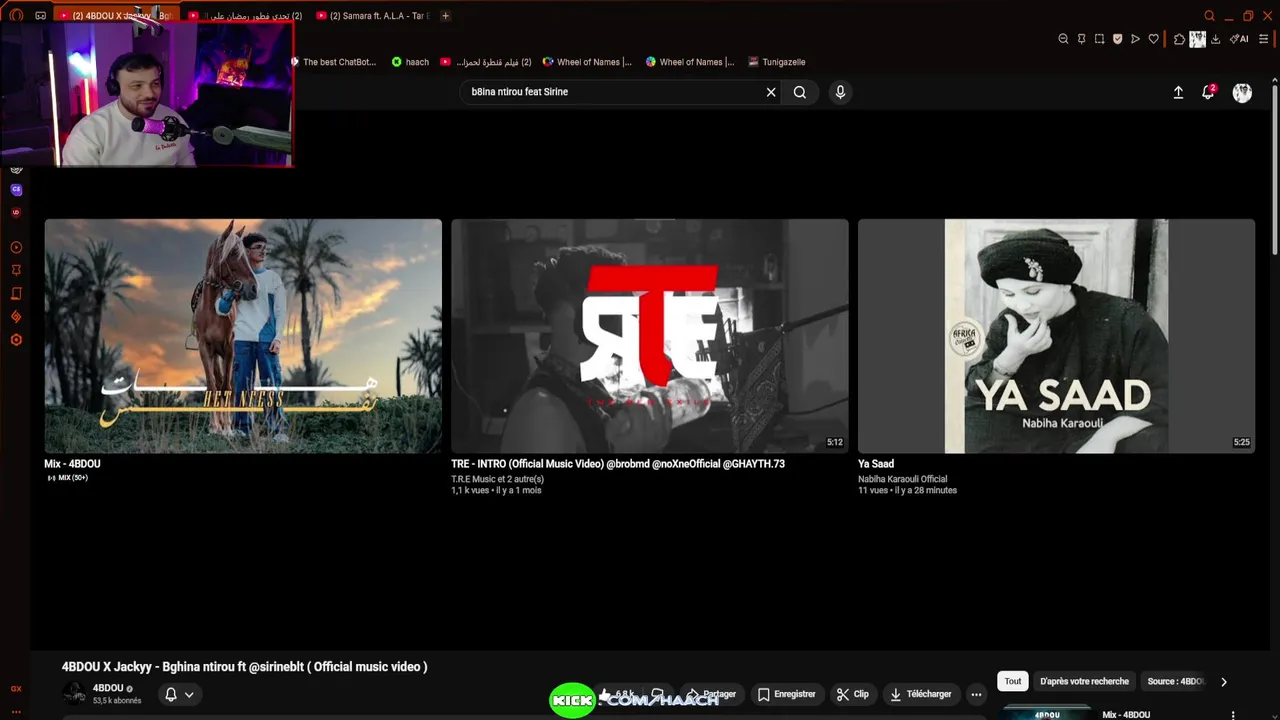This screenshot has width=1280, height=720.
Task: Open 'T.R.E Music et 2 autre(s)' channel link
Action: tap(497, 479)
